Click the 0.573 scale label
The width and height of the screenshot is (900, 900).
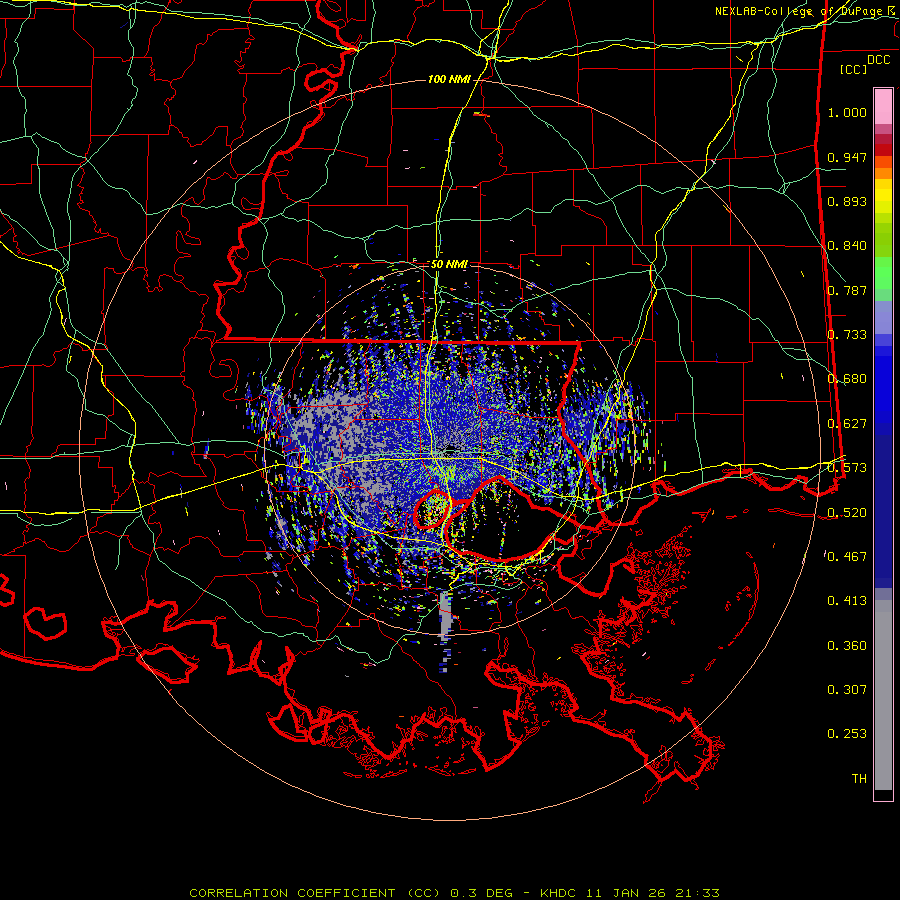coord(847,468)
